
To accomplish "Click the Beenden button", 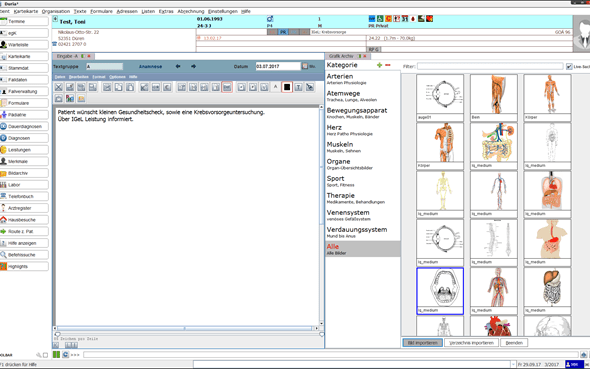I will [x=514, y=343].
